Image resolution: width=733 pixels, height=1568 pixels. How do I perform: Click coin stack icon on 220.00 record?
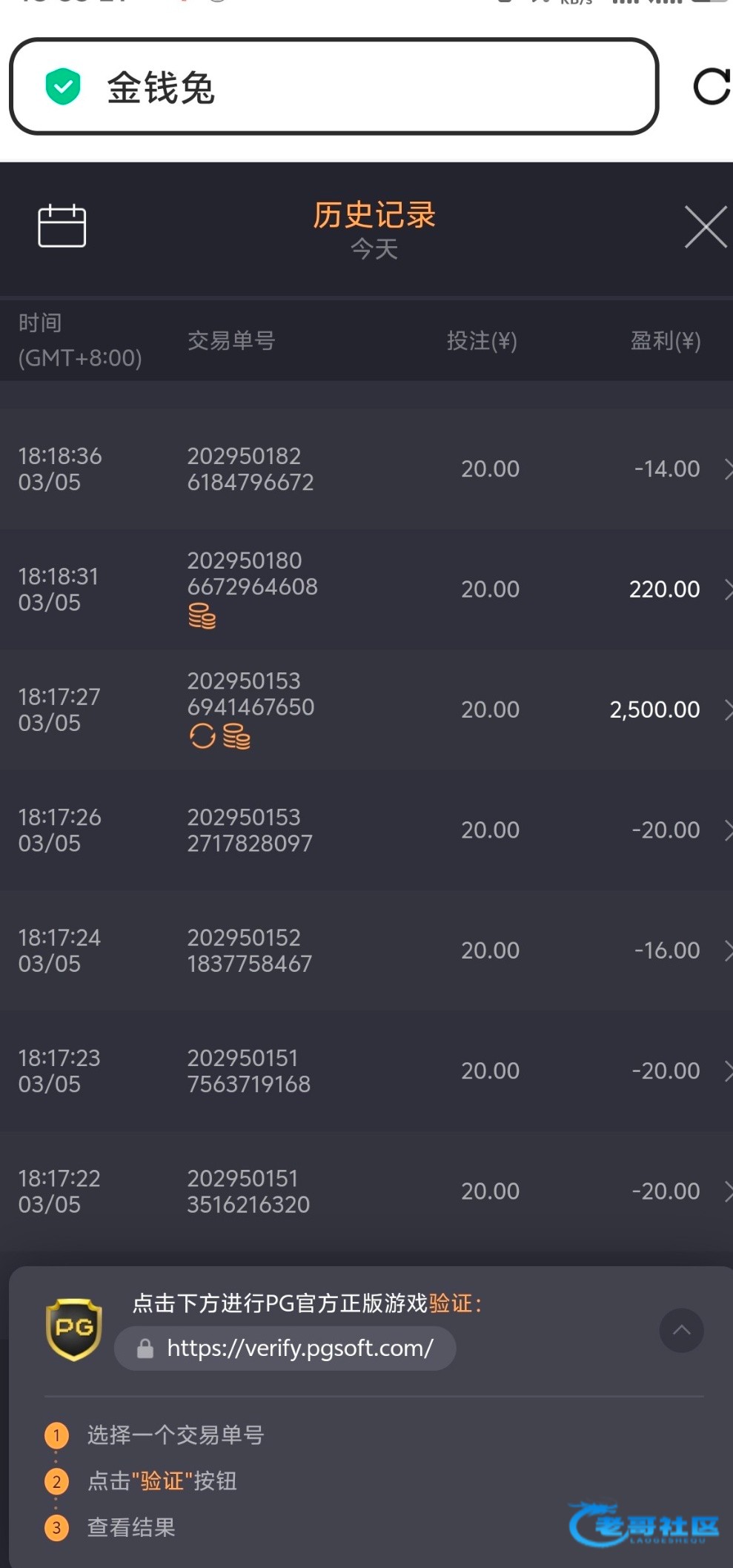202,616
